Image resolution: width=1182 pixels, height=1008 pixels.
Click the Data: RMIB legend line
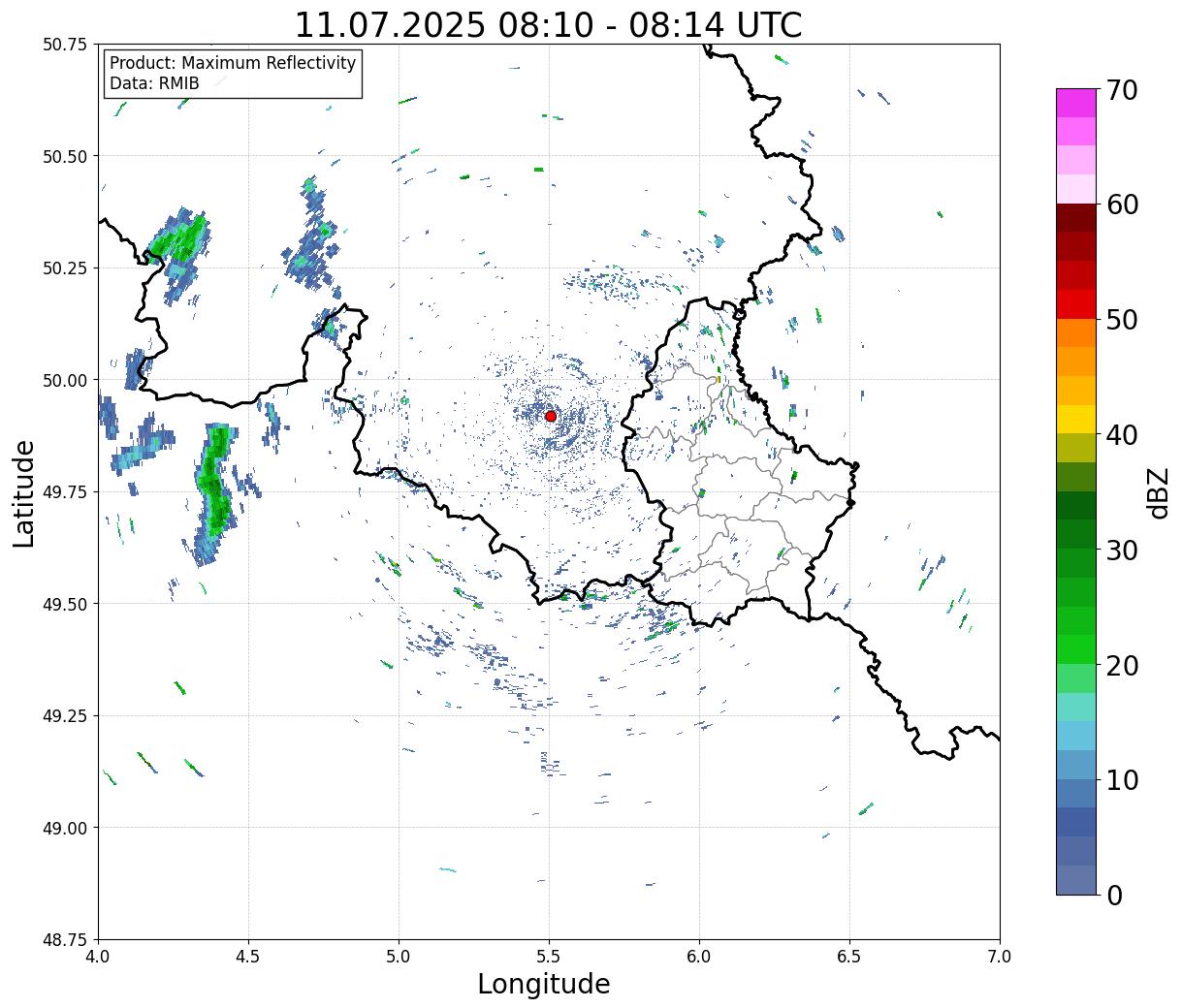tap(154, 83)
